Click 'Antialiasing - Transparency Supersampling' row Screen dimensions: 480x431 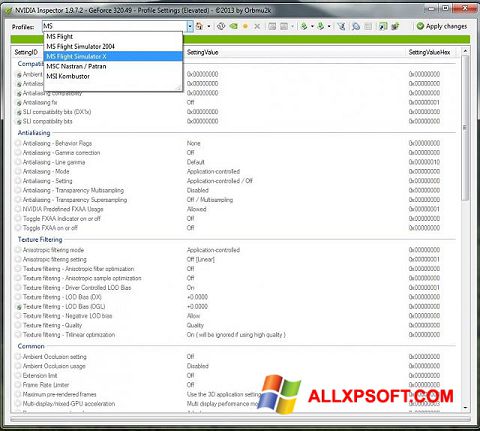coord(236,200)
